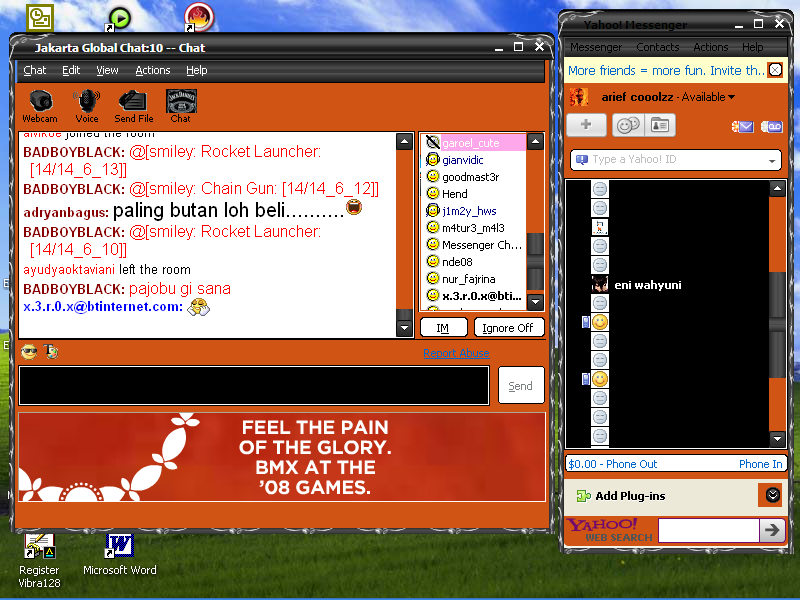Screen dimensions: 800x600
Task: Open the Contacts menu in Yahoo! Messenger
Action: pyautogui.click(x=658, y=47)
